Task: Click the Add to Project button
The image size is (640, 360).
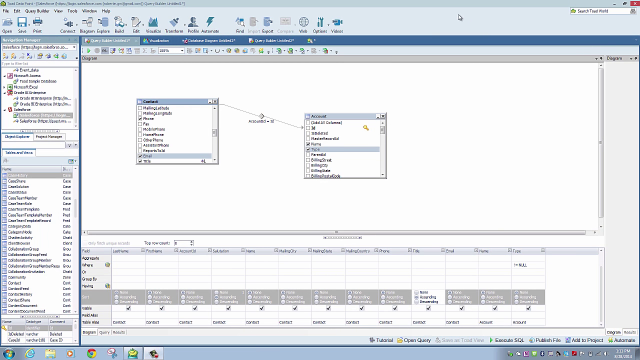Action: tap(584, 340)
